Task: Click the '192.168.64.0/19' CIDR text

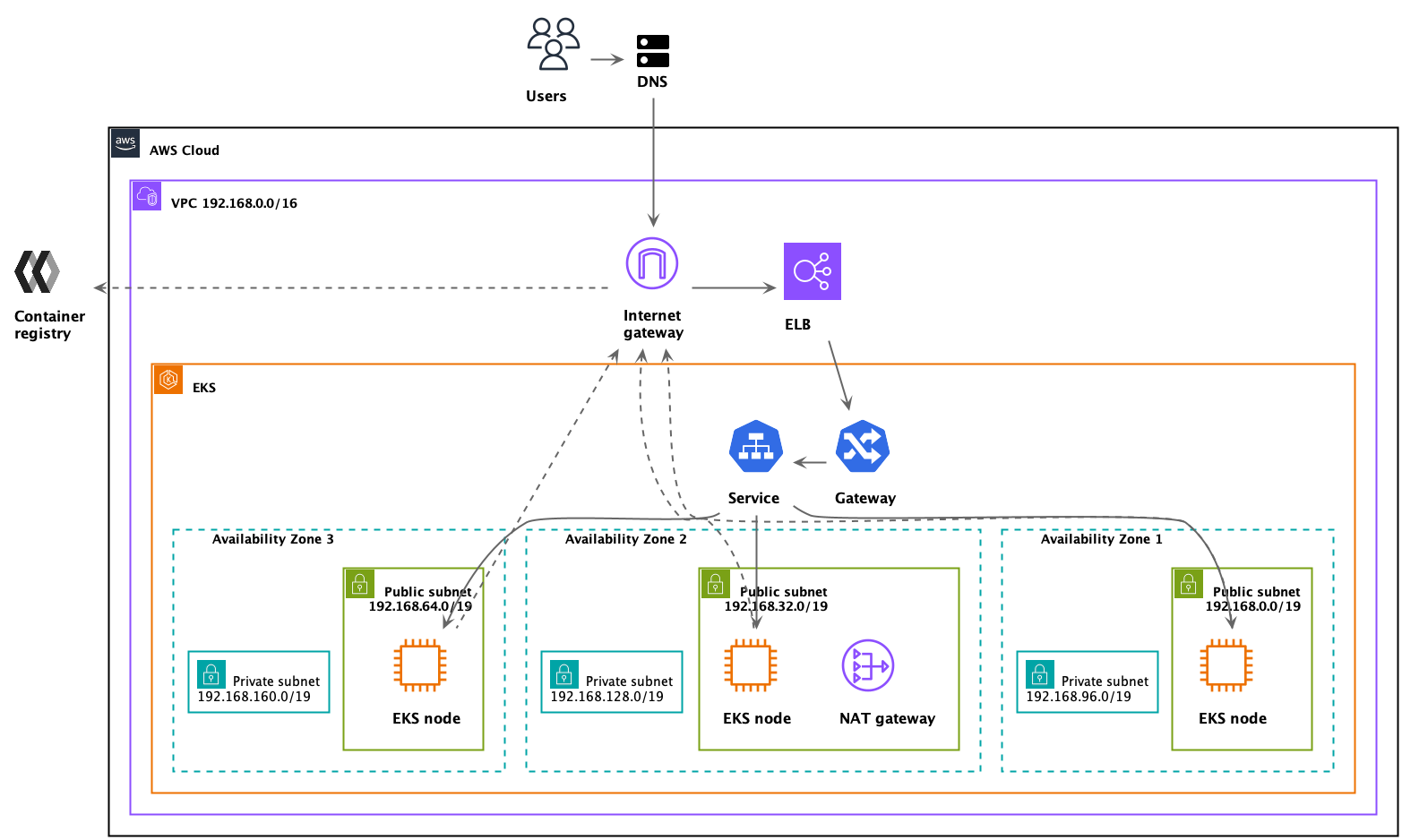Action: (x=420, y=606)
